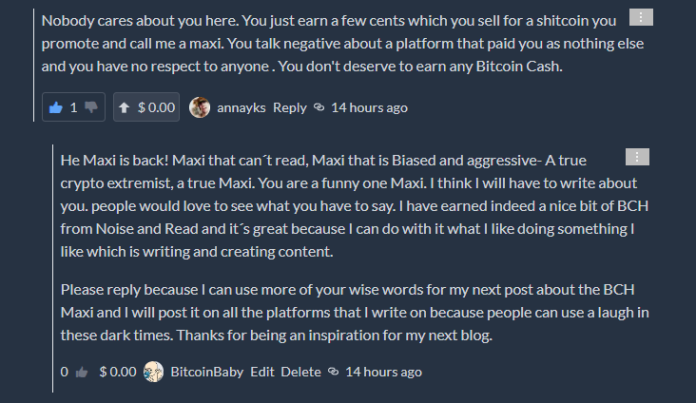Edit the BitcoinBaby comment
The width and height of the screenshot is (696, 403).
[262, 371]
